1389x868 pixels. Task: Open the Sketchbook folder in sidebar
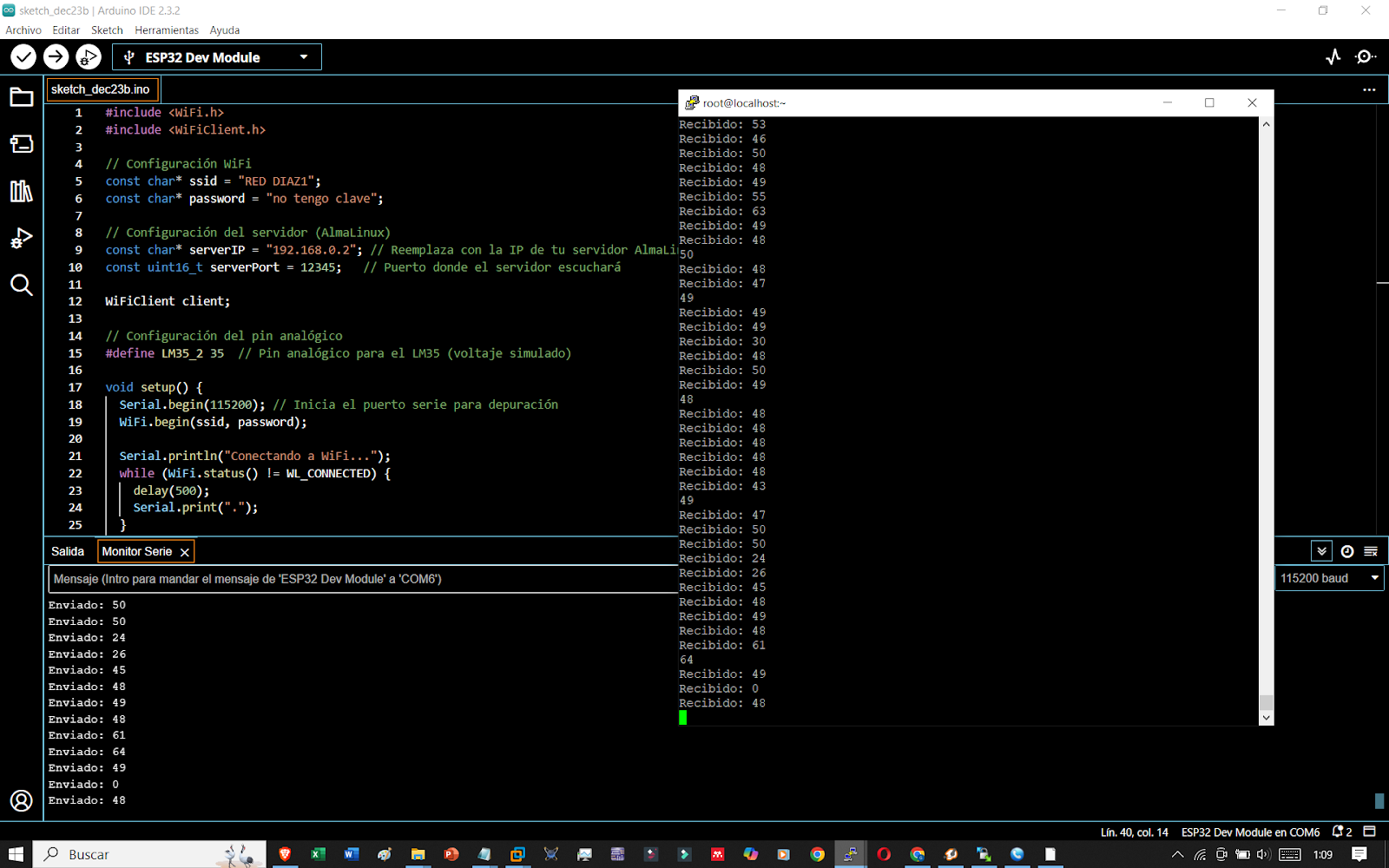pyautogui.click(x=22, y=97)
